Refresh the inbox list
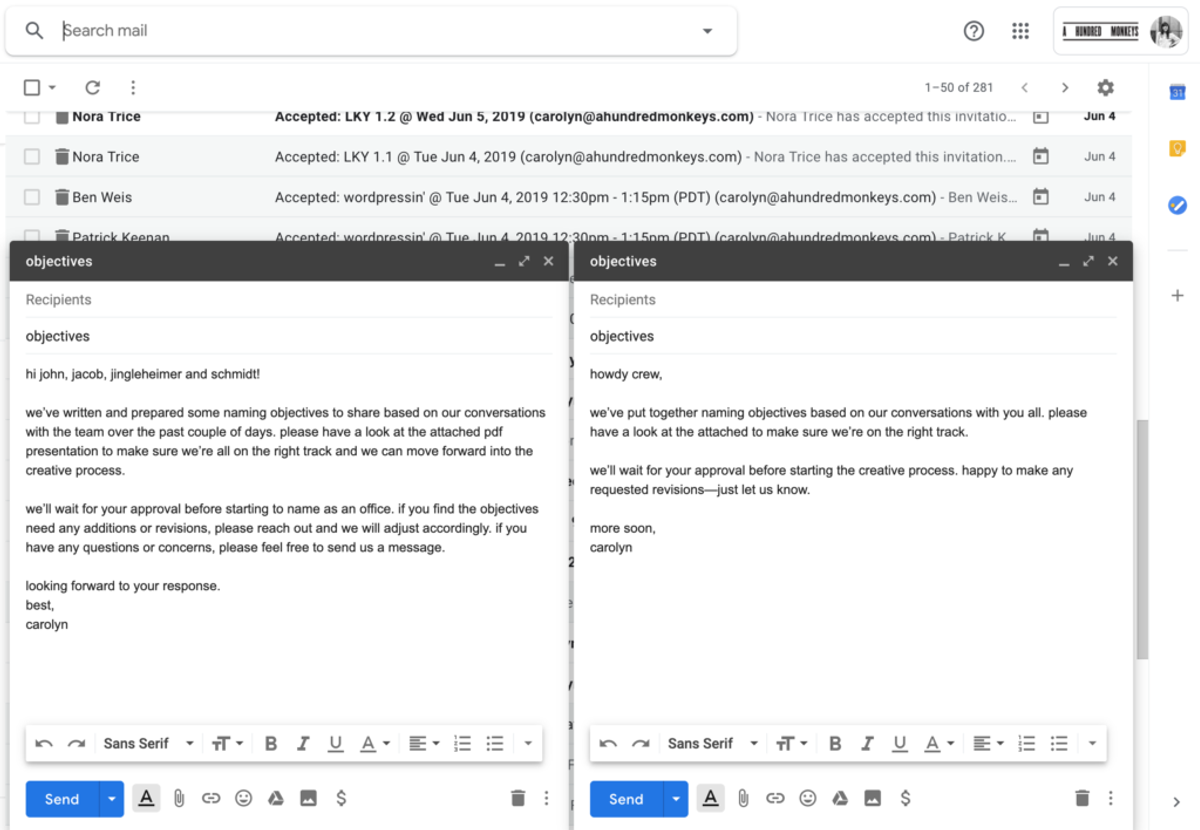This screenshot has height=830, width=1200. click(x=92, y=88)
